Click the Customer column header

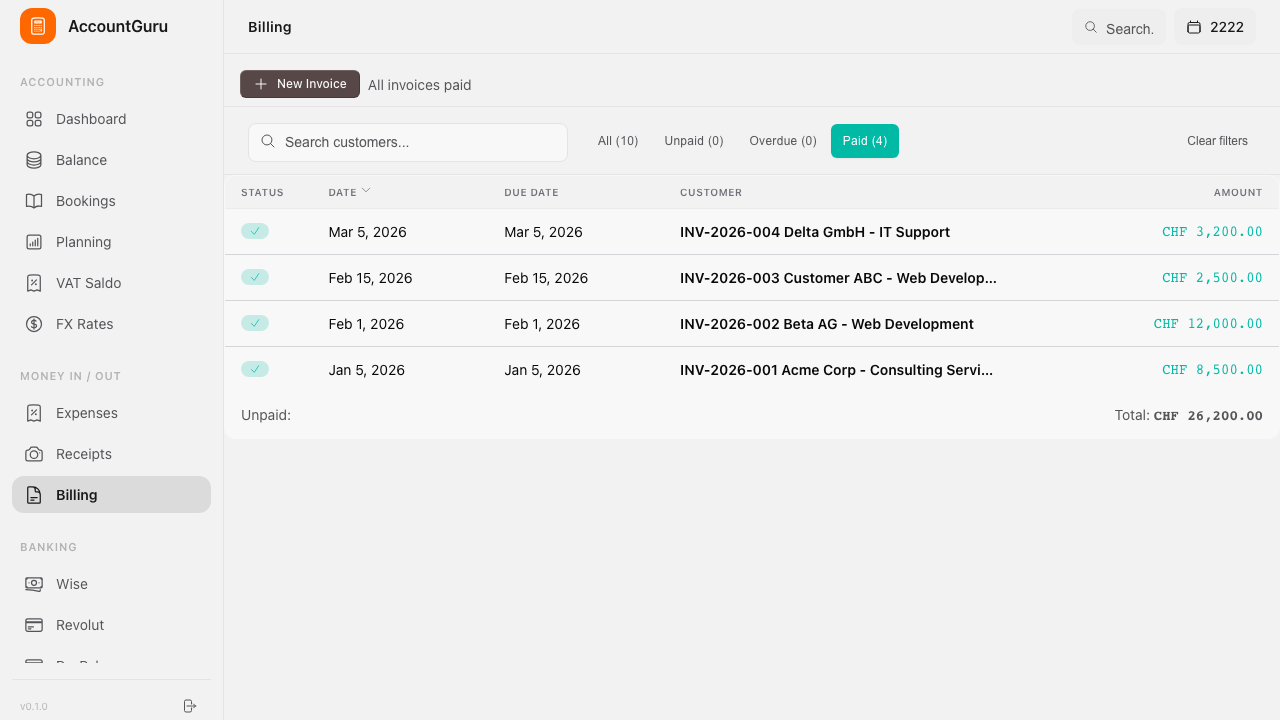point(711,192)
